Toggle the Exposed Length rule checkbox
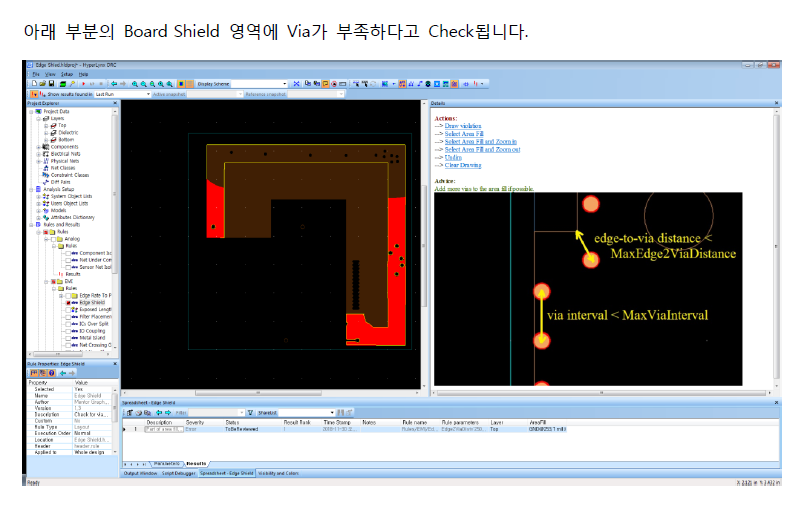The width and height of the screenshot is (798, 512). (x=67, y=309)
